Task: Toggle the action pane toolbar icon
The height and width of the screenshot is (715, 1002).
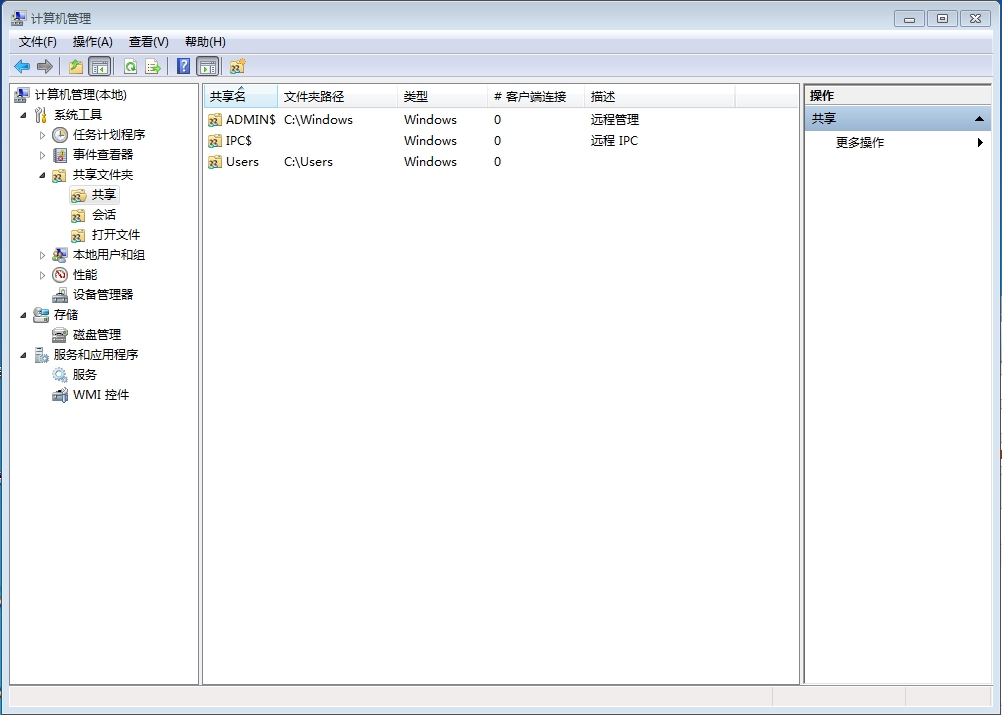Action: pyautogui.click(x=207, y=66)
